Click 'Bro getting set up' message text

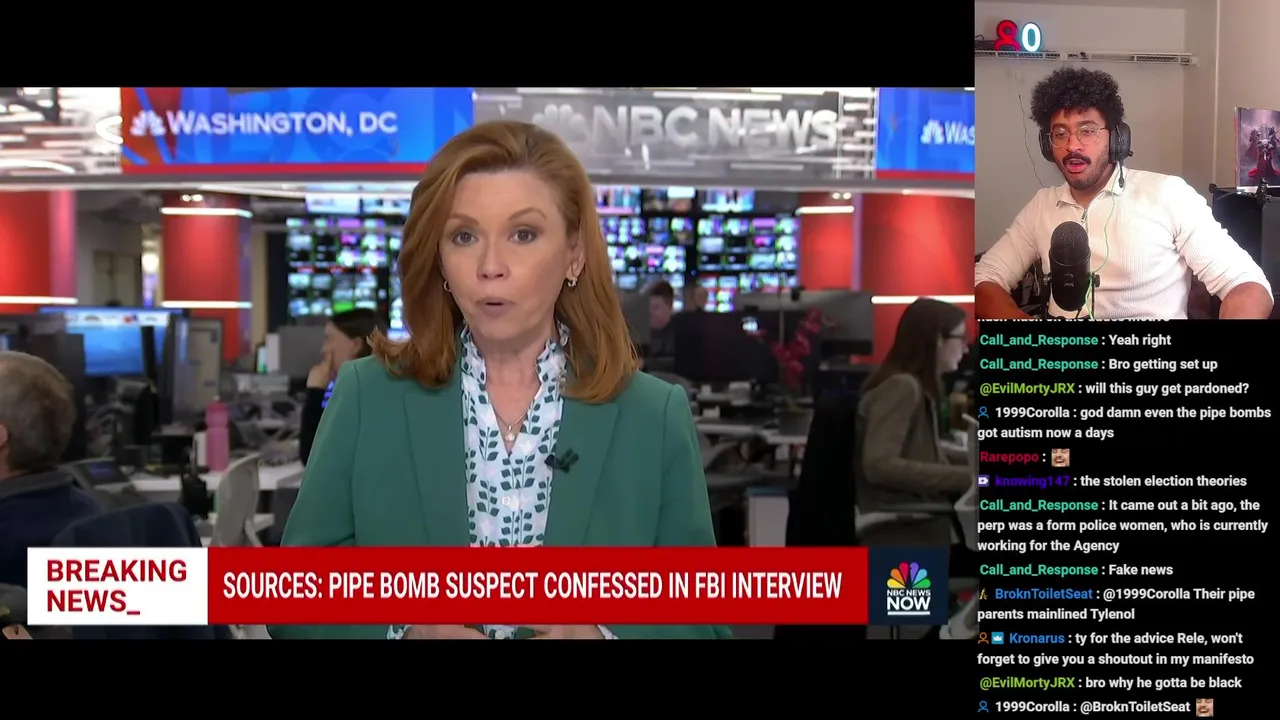pyautogui.click(x=1163, y=364)
